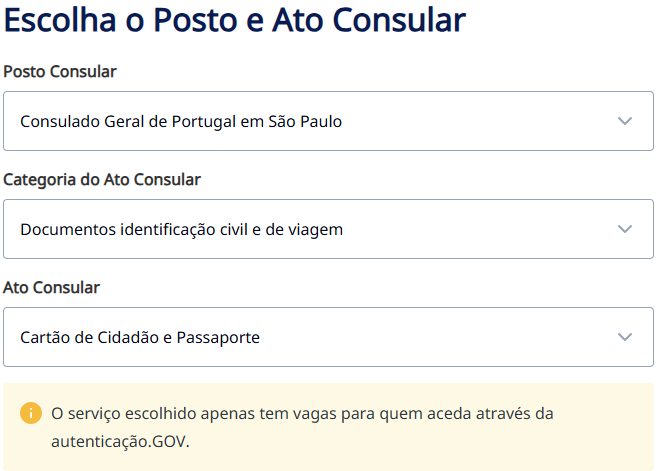Click the word 'Passaporte' in the third field
The image size is (663, 471).
(218, 338)
